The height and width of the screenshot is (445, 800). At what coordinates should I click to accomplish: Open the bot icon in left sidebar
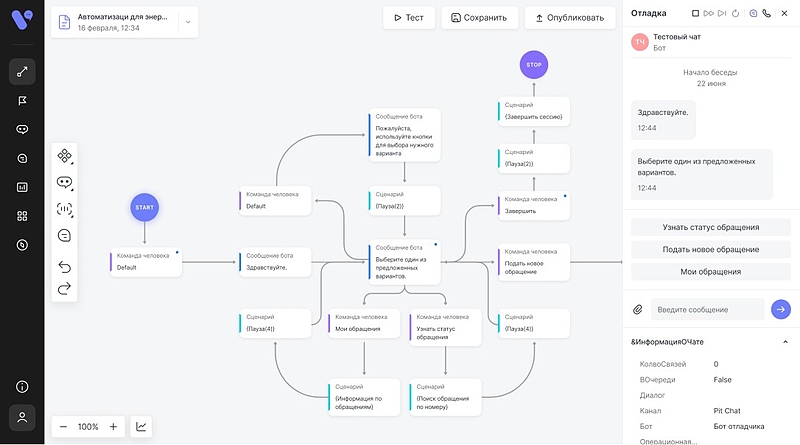coord(22,129)
